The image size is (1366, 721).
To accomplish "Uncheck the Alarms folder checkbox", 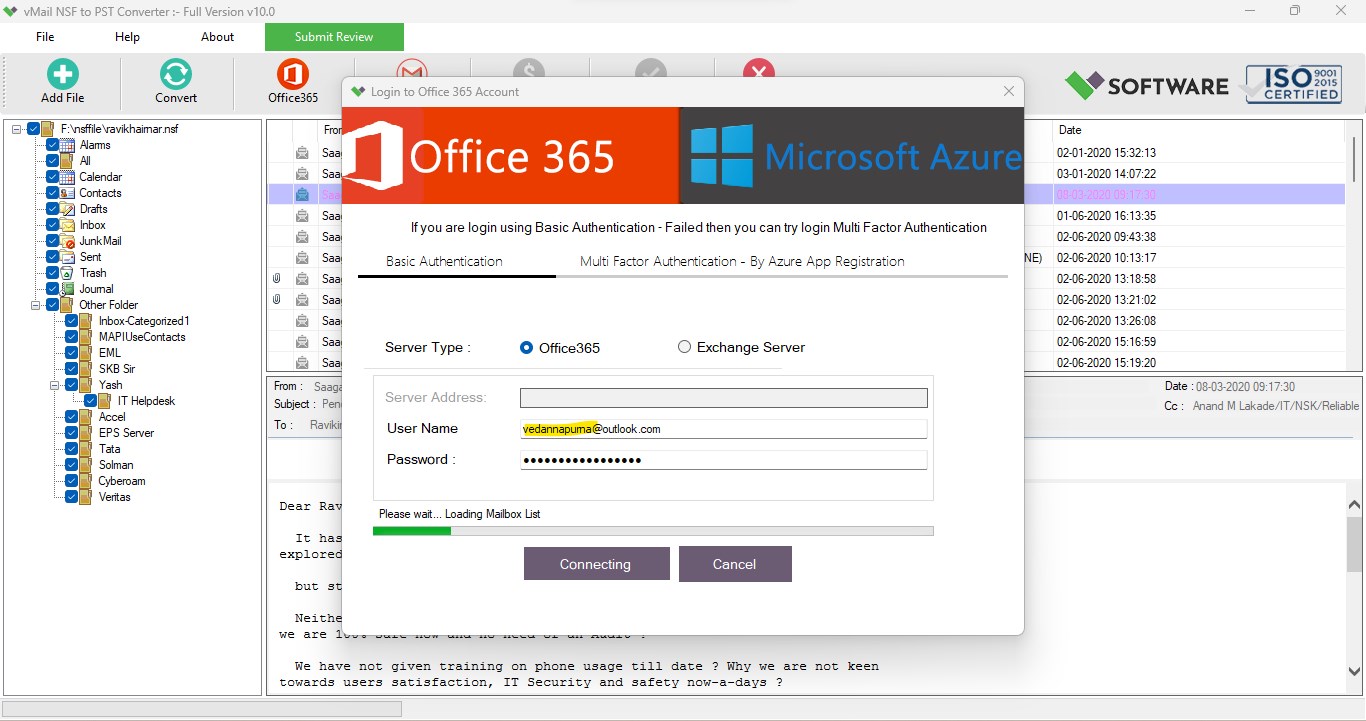I will coord(53,145).
